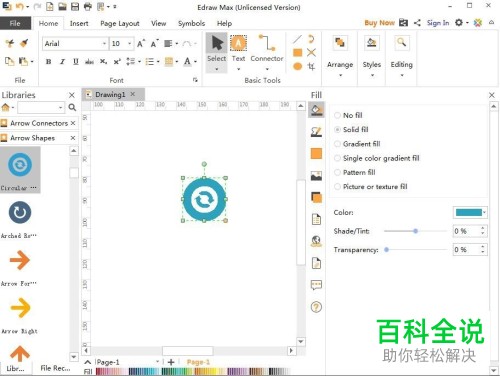Viewport: 500px width, 376px height.
Task: Select the Pattern fill option
Action: click(x=355, y=172)
